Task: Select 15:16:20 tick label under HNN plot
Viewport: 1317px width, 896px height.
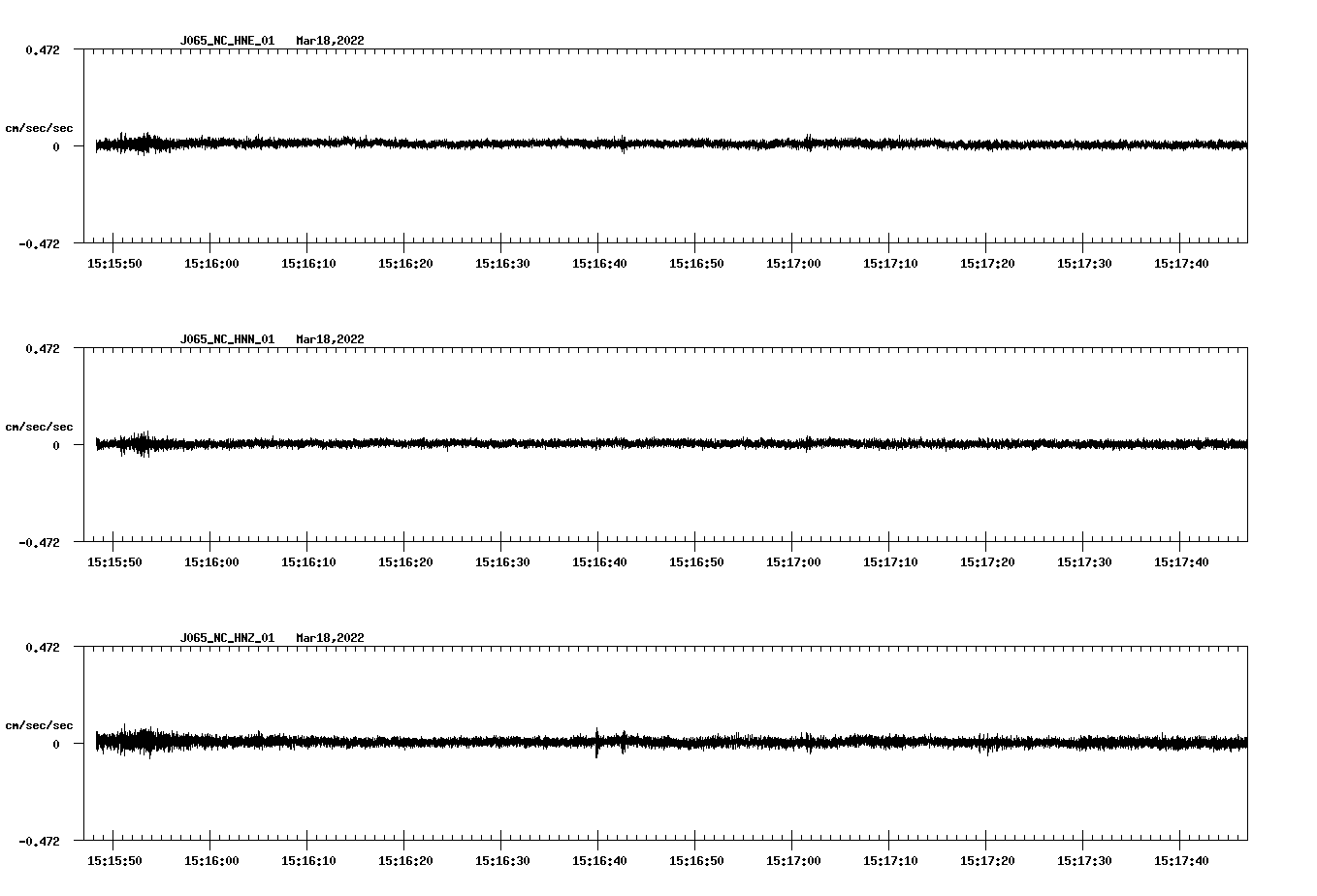Action: coord(405,562)
